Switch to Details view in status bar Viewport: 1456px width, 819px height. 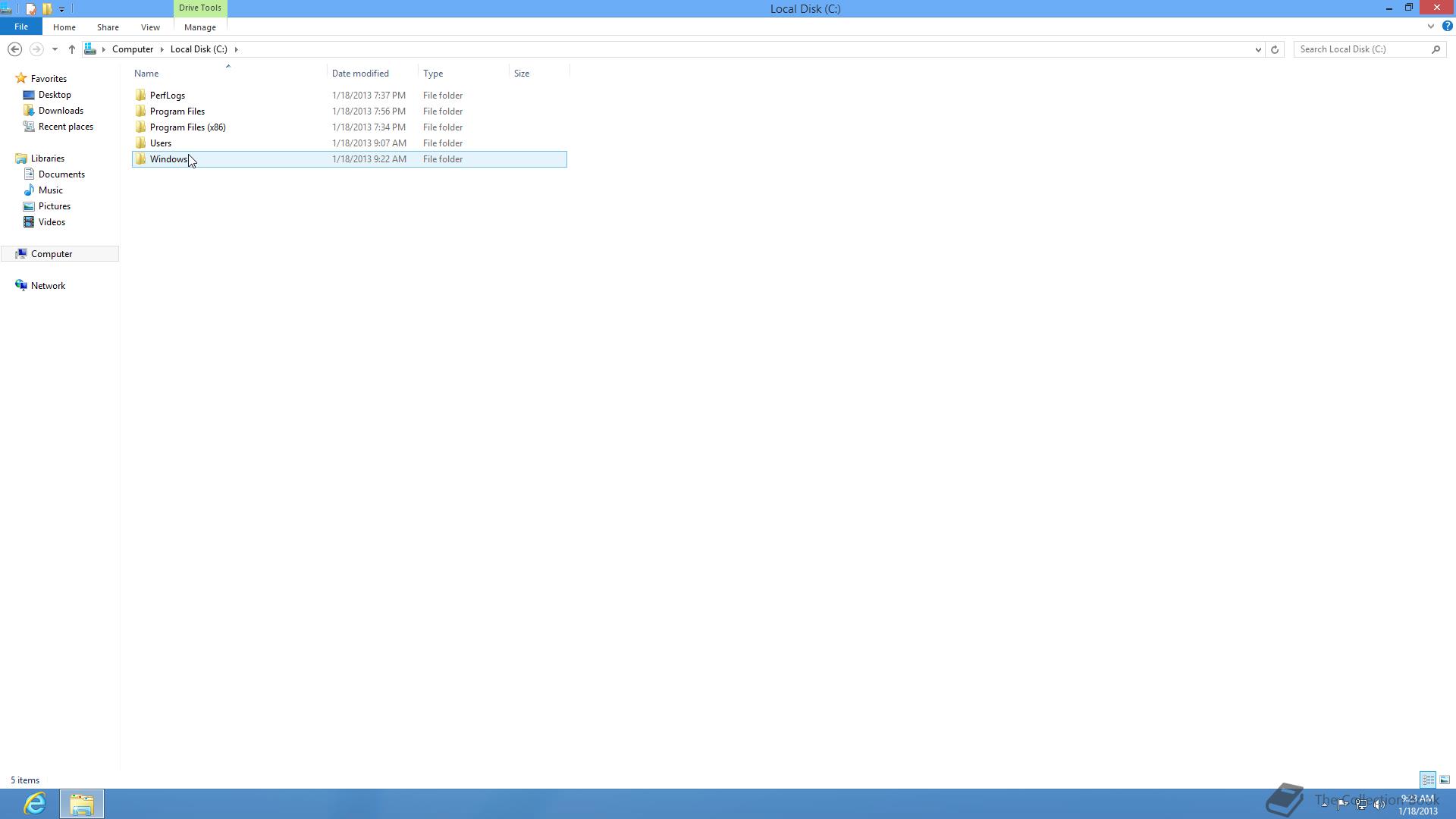tap(1428, 780)
